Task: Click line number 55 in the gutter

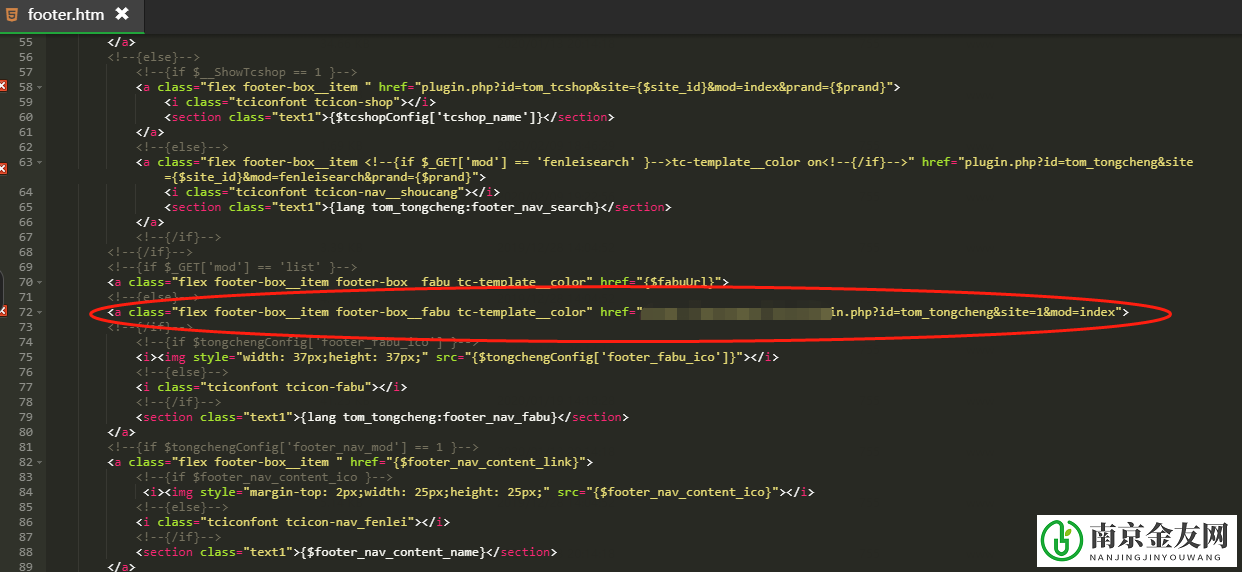Action: [26, 42]
